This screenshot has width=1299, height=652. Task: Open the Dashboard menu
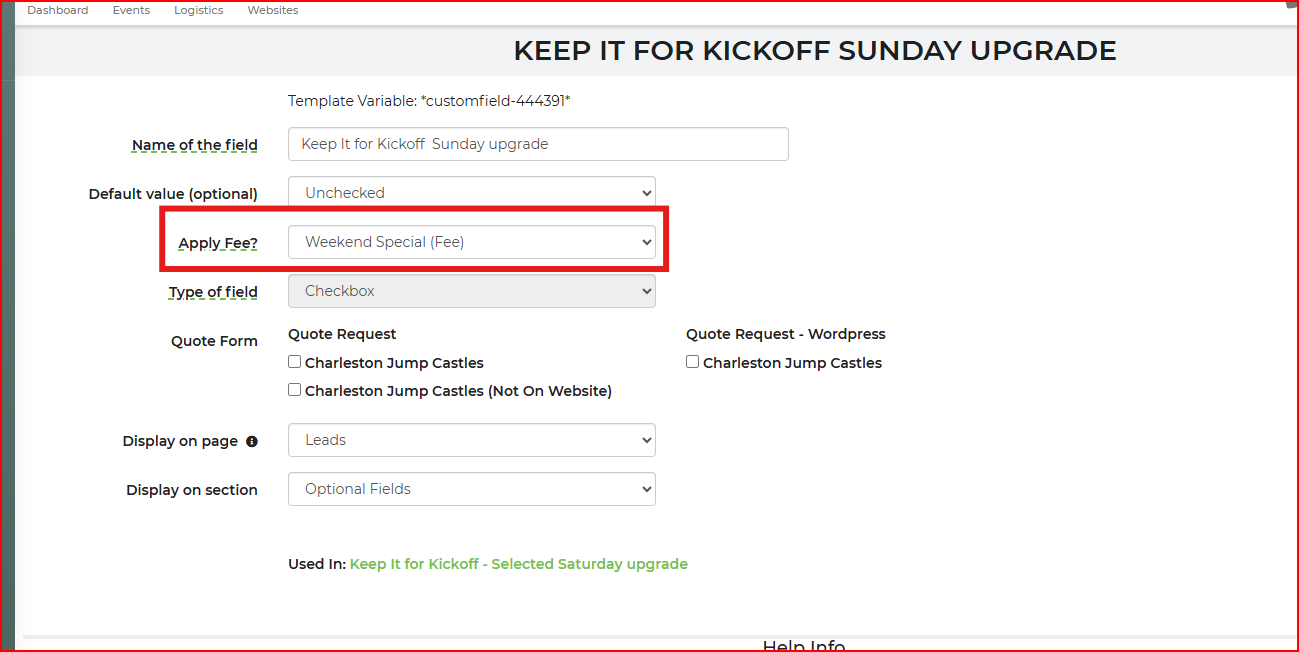[57, 10]
